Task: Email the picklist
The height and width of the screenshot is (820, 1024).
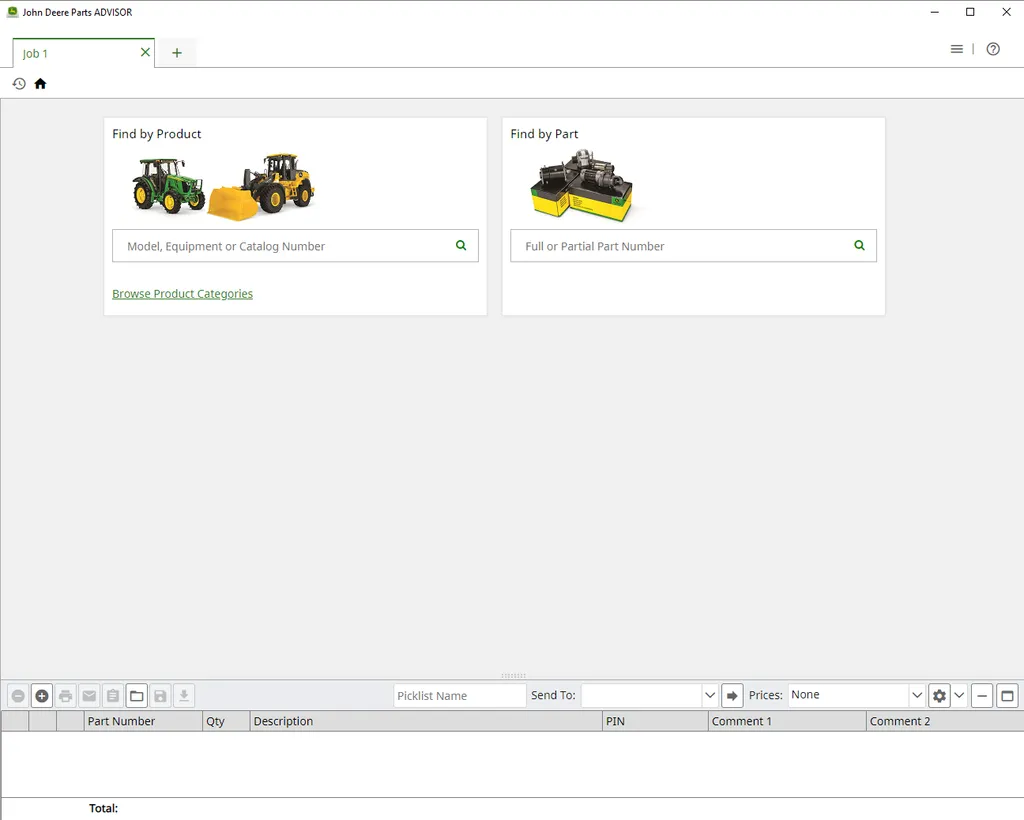Action: pos(89,696)
